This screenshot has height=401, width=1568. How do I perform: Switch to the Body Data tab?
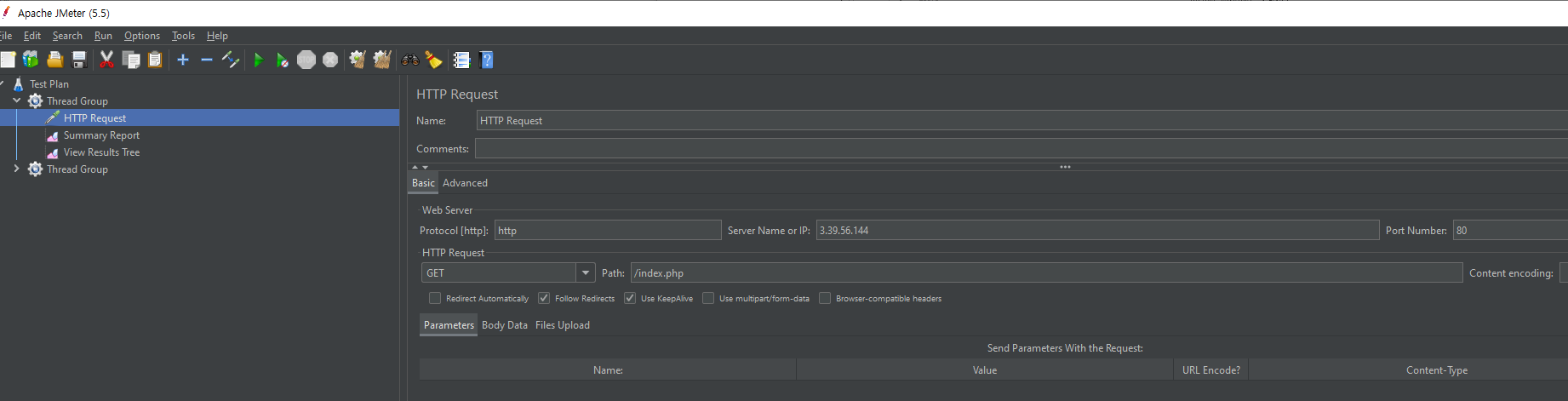505,325
